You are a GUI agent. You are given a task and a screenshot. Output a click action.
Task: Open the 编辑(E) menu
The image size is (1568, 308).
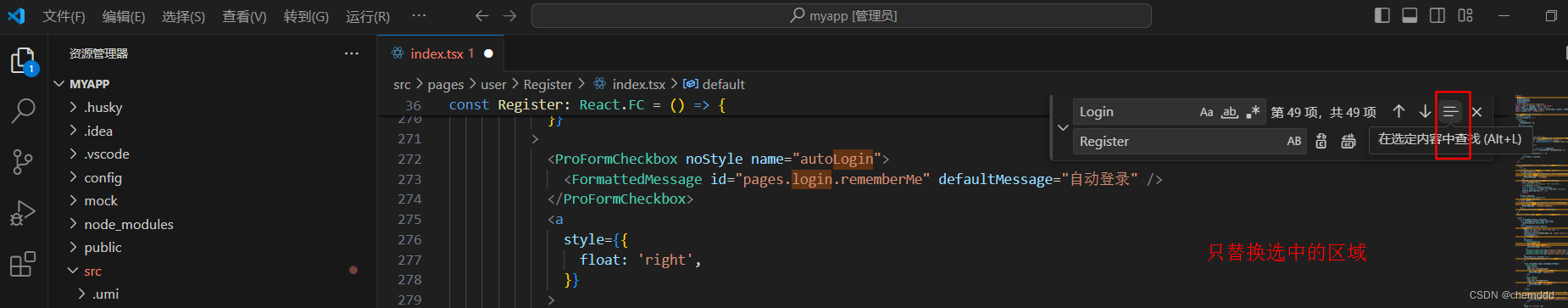[x=124, y=16]
